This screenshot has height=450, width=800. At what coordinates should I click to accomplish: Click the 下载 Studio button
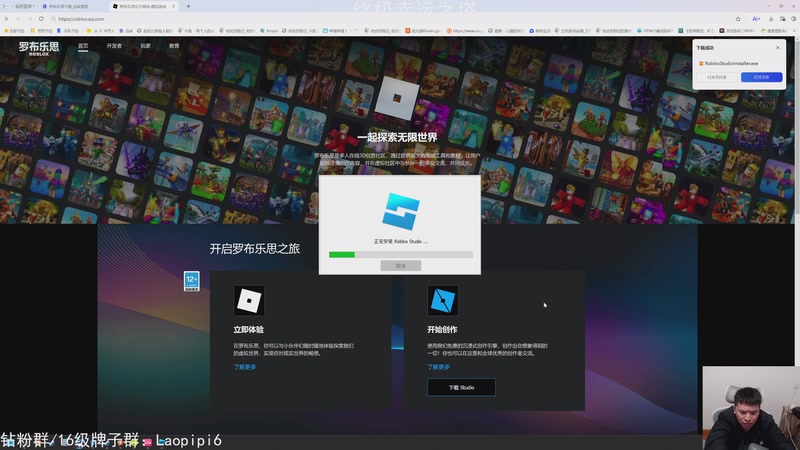tap(461, 387)
